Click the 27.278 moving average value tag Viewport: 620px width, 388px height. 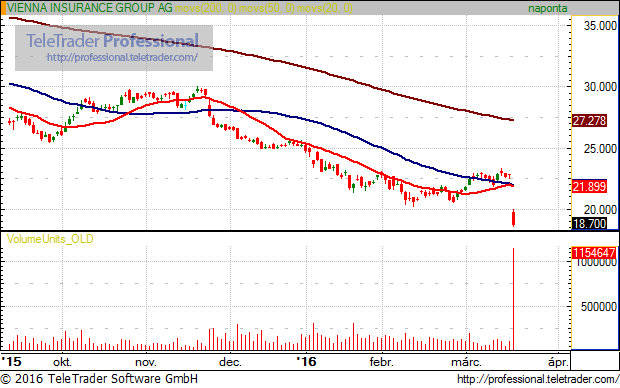[x=589, y=121]
